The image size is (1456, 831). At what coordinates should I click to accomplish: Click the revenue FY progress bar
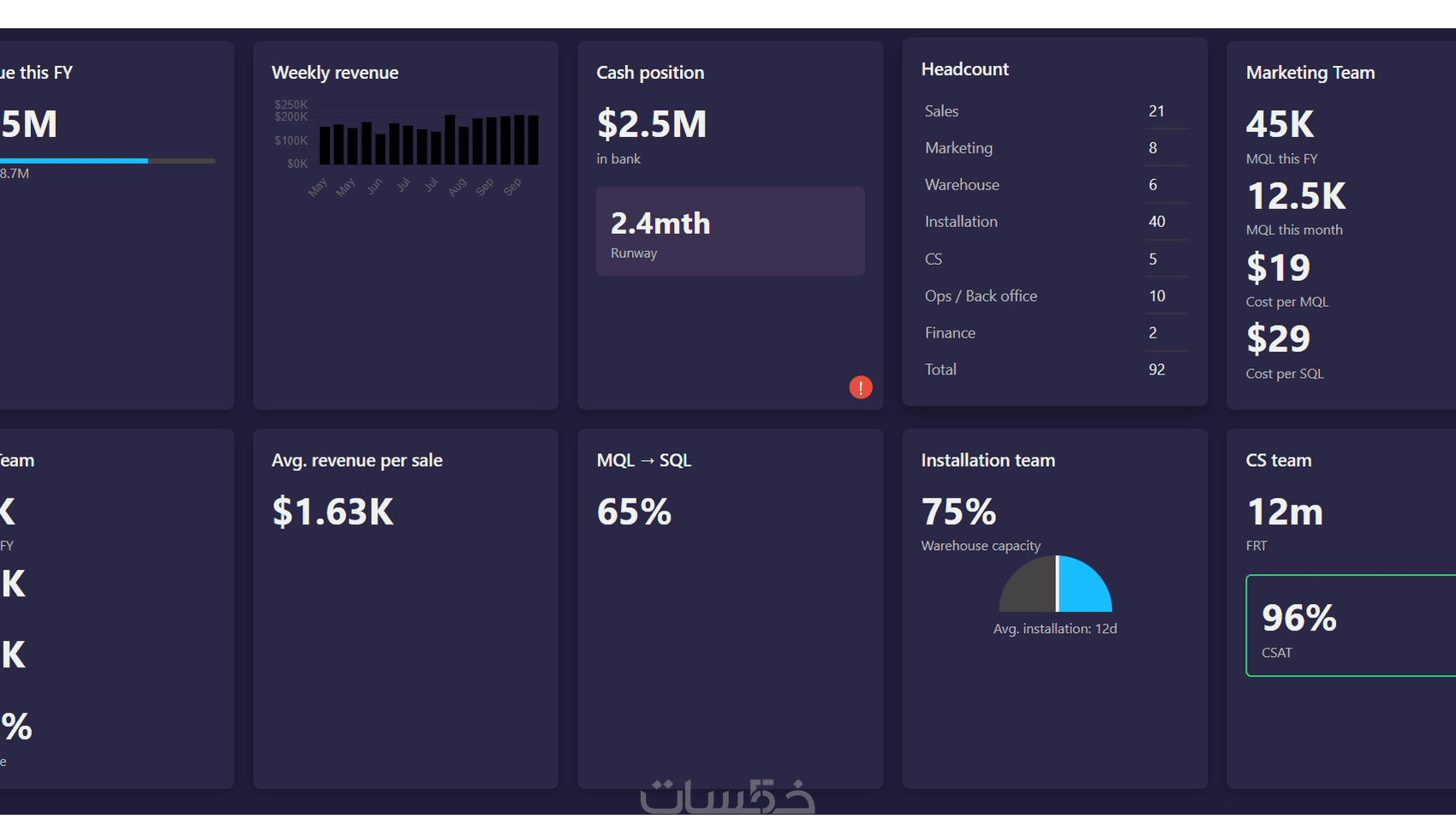click(x=107, y=160)
